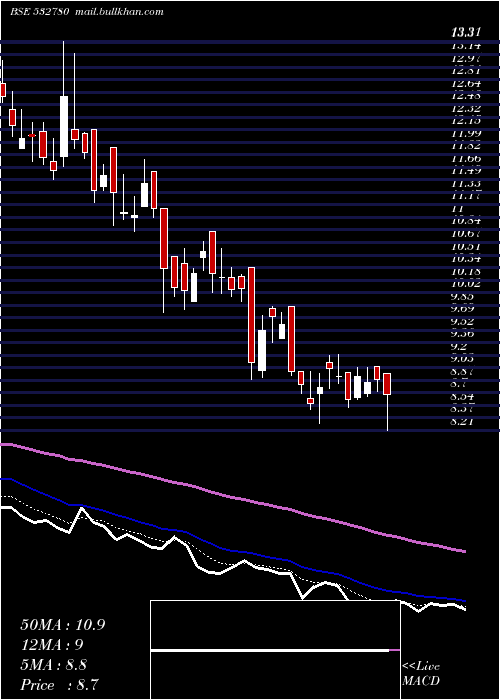Click the price axis label 8.7
This screenshot has height=700, width=500.
click(459, 384)
